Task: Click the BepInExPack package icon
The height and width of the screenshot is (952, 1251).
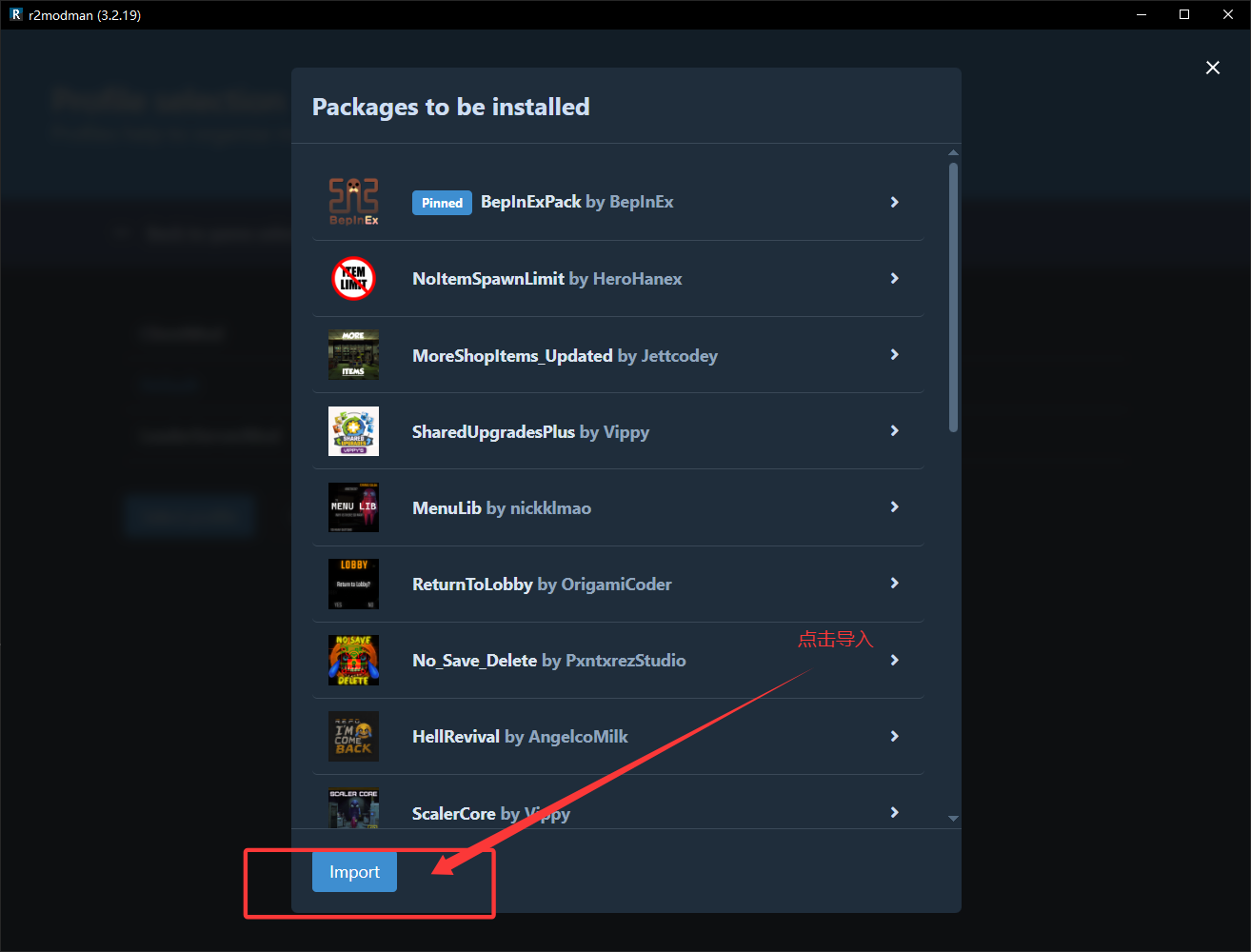Action: (x=353, y=202)
